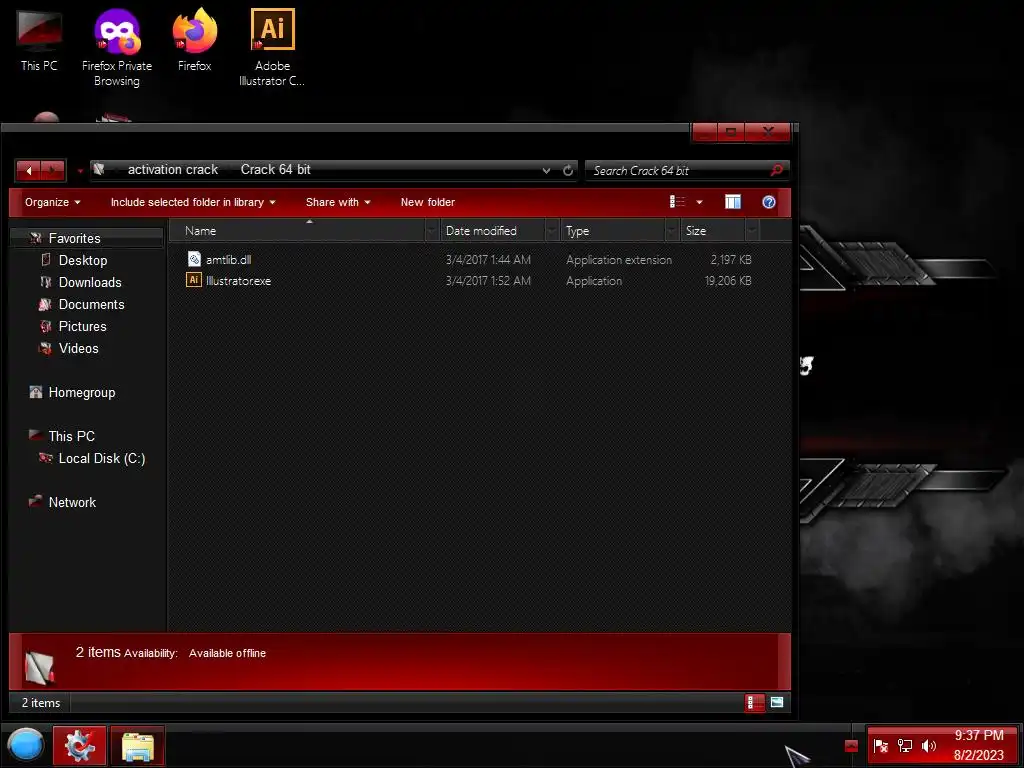Open Help with the question mark icon
1024x768 pixels.
pos(769,202)
